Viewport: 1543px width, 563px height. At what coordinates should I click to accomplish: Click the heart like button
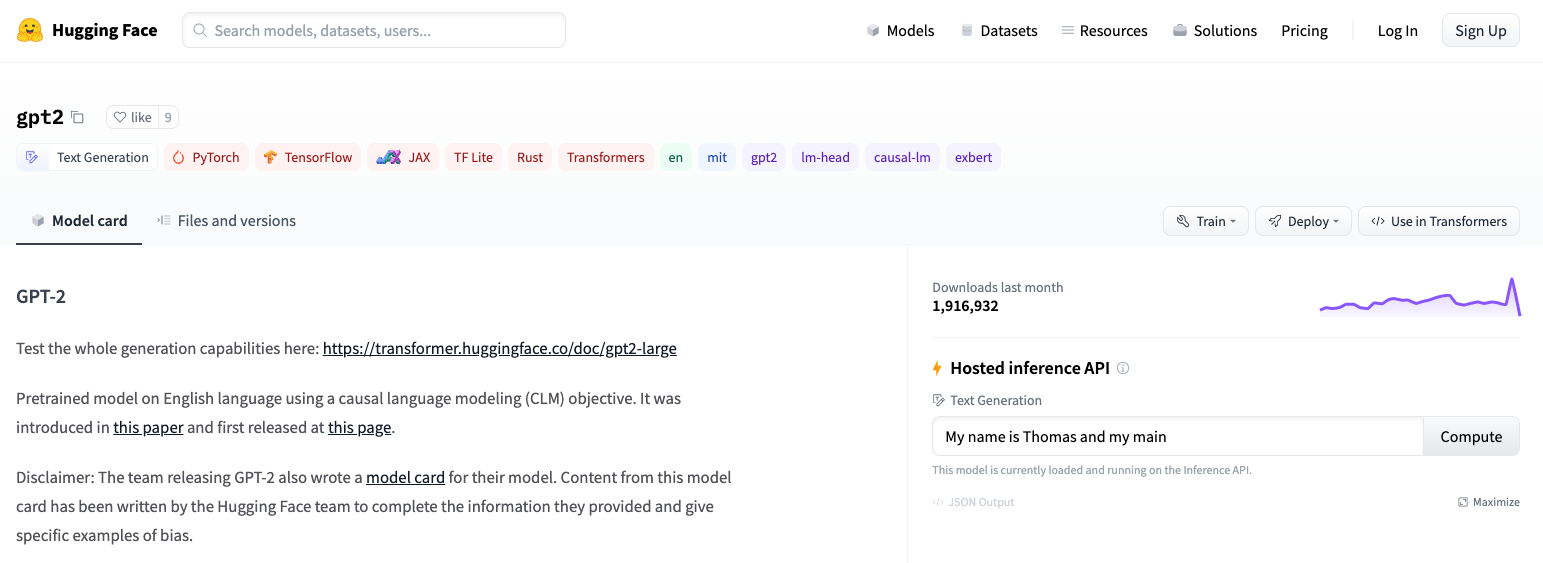pos(131,117)
